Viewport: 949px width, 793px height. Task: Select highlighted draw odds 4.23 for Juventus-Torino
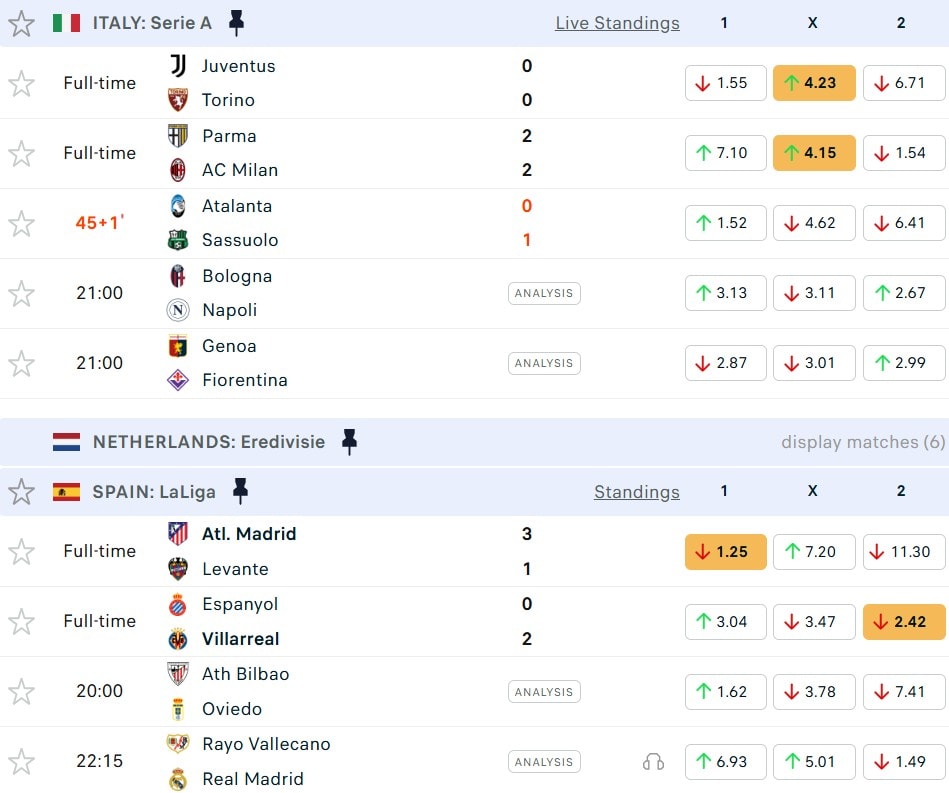point(813,83)
